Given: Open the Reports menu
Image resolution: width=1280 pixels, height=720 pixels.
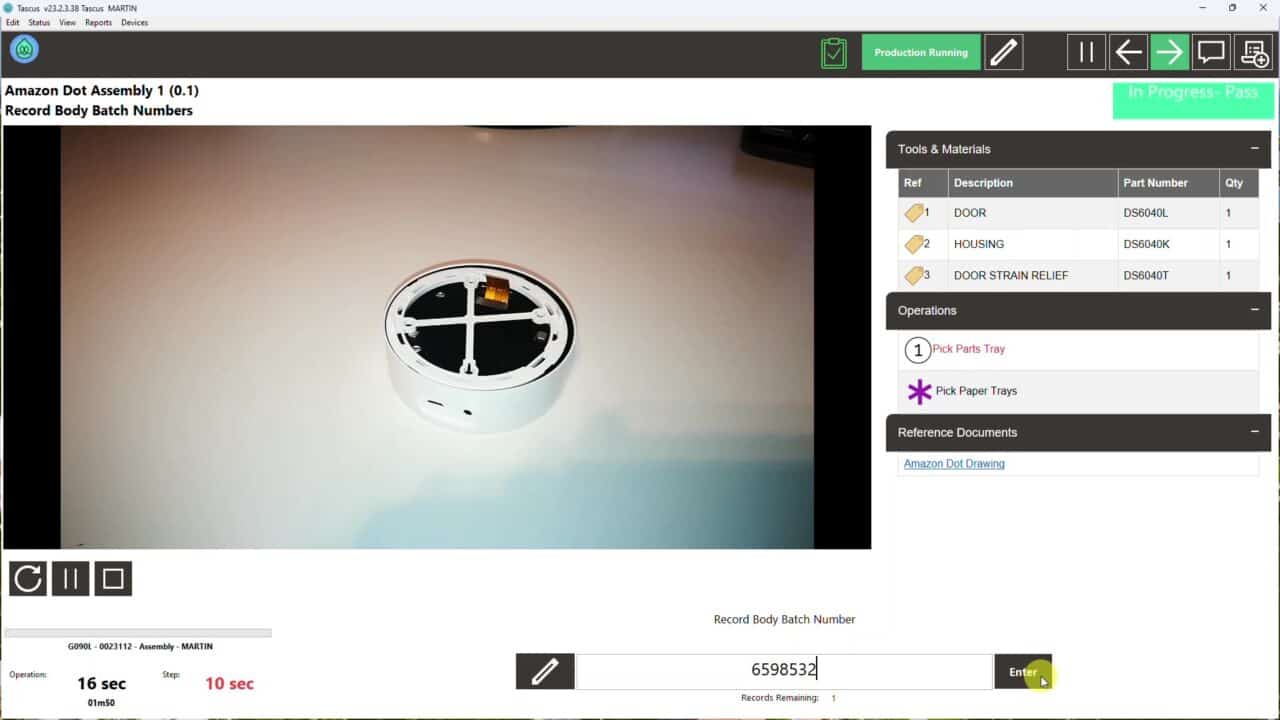Looking at the screenshot, I should pos(98,22).
